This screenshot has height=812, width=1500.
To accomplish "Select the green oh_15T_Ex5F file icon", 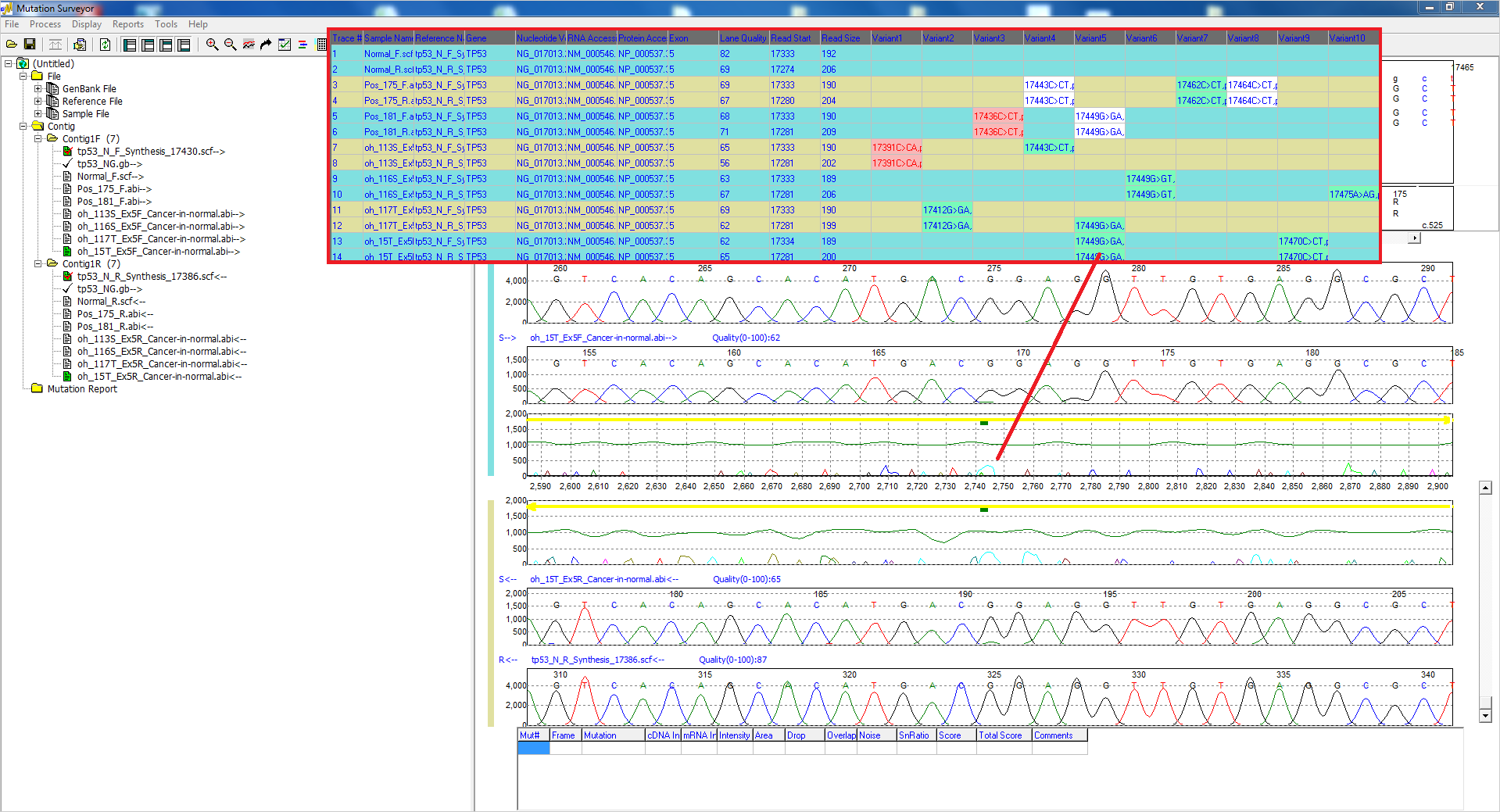I will (x=67, y=251).
